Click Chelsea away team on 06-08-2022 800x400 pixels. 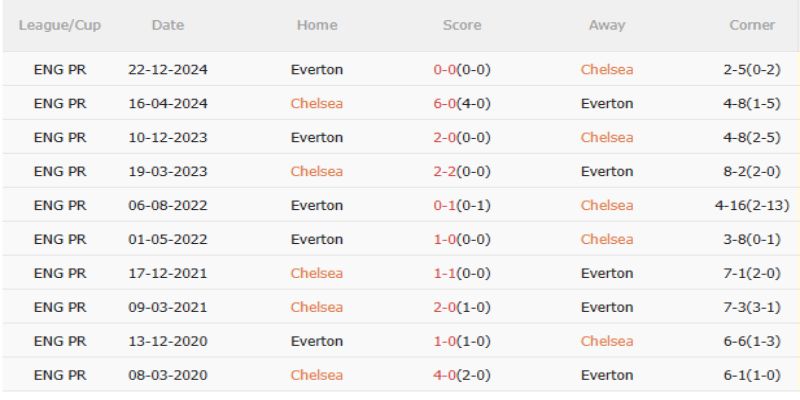607,206
